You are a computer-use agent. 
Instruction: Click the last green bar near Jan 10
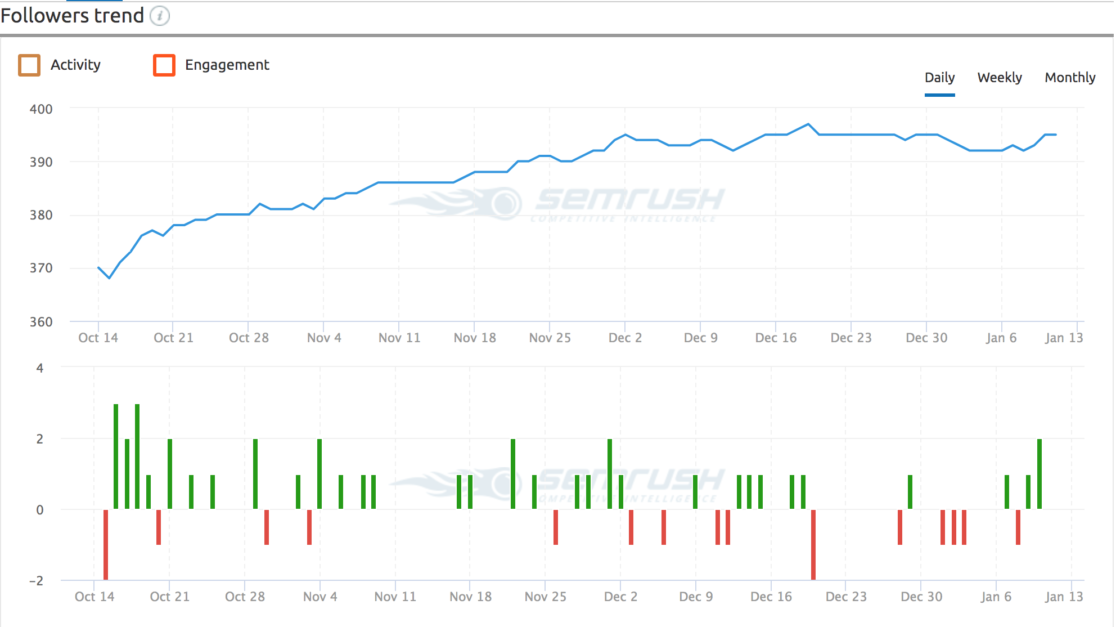[x=1040, y=474]
